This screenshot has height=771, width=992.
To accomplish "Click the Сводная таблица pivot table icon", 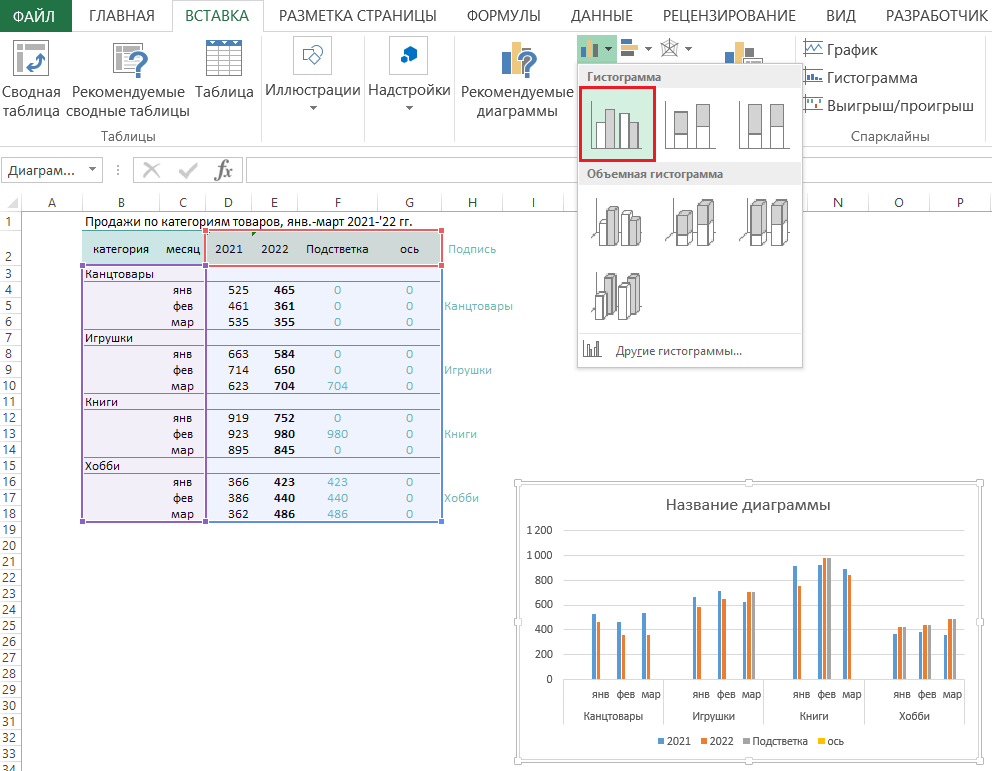I will tap(32, 60).
